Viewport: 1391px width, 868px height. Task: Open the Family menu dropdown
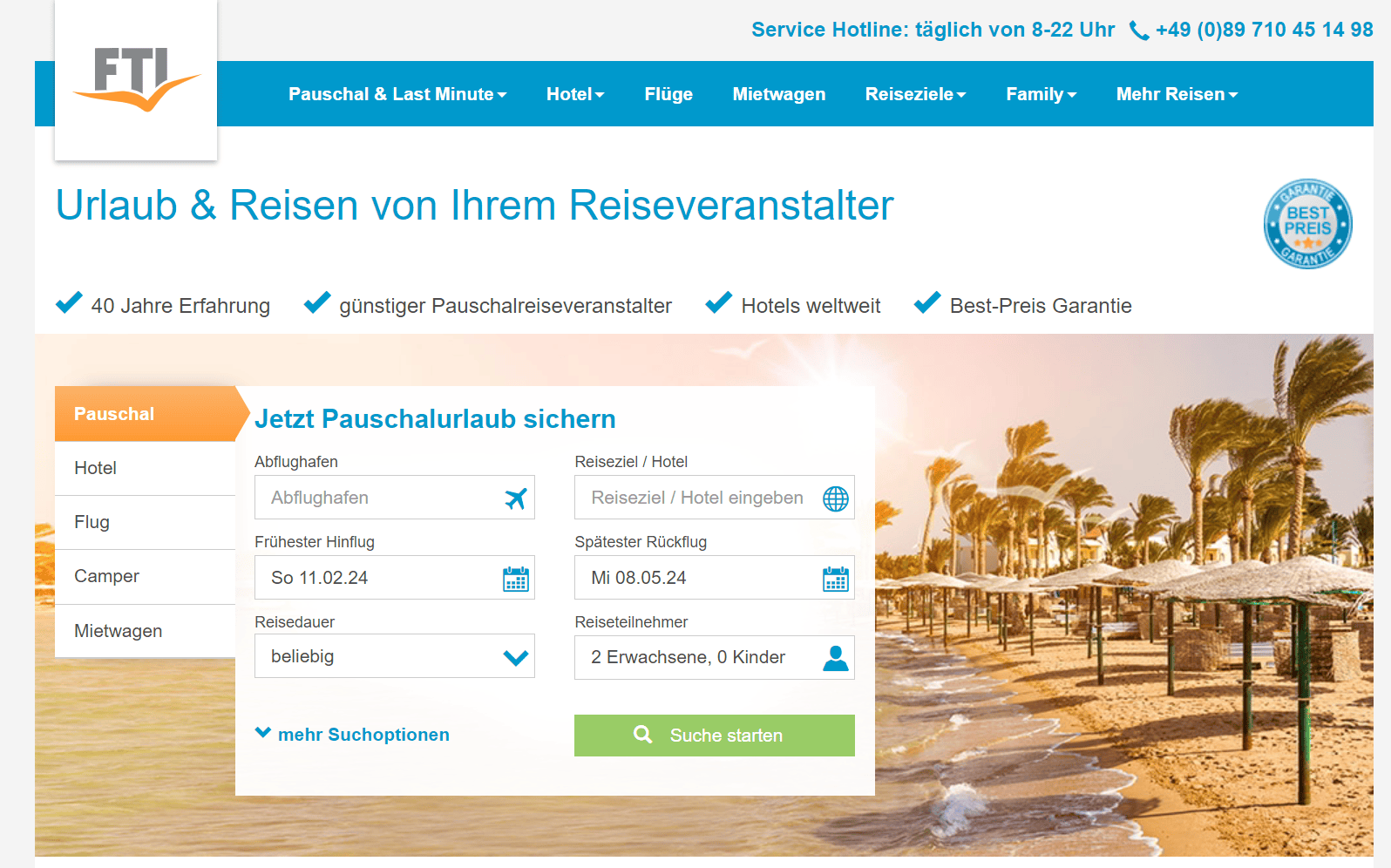click(x=1041, y=94)
